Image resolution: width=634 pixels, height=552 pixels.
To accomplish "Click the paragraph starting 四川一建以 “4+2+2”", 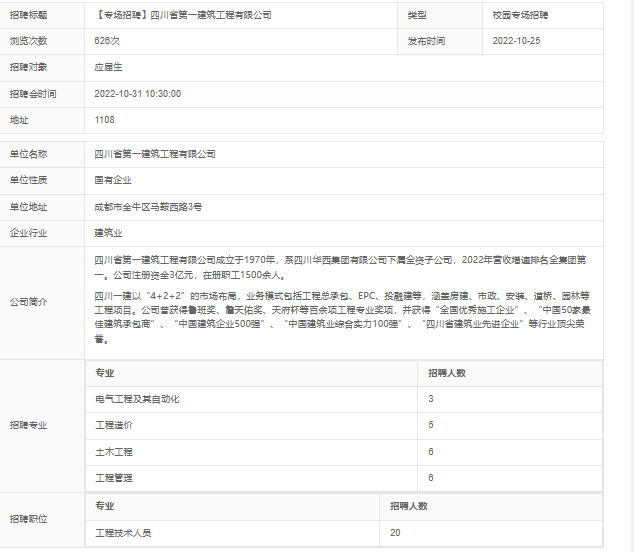I will (x=342, y=317).
